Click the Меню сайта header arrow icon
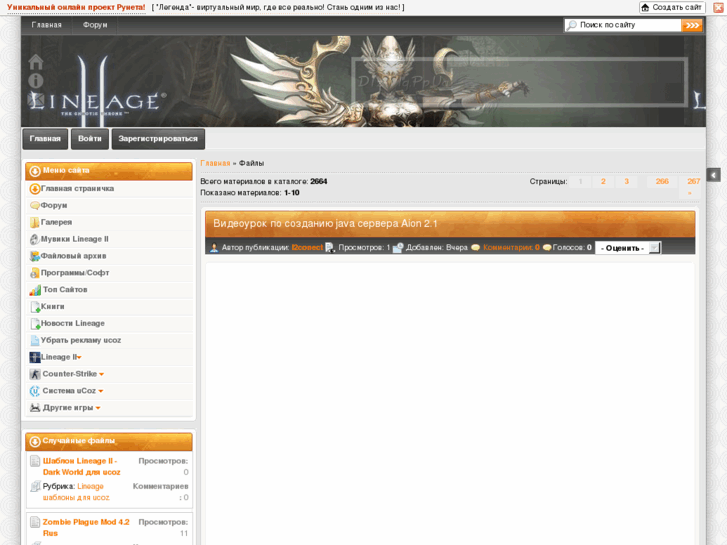Viewport: 727px width, 545px height. pos(35,171)
